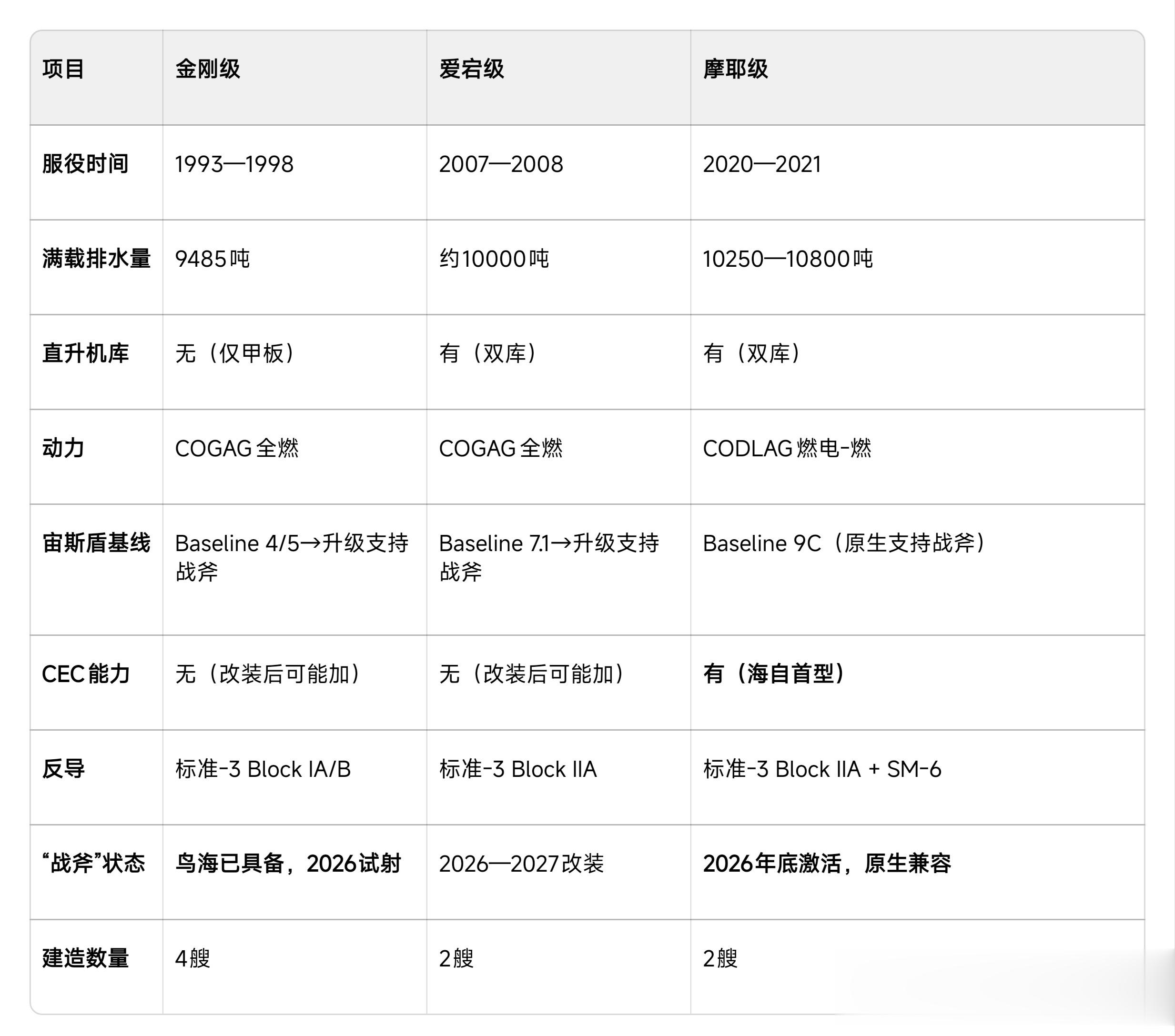Viewport: 1175px width, 1036px height.
Task: Select the Baseline 9C（原生支持战斧）cell
Action: (x=844, y=543)
